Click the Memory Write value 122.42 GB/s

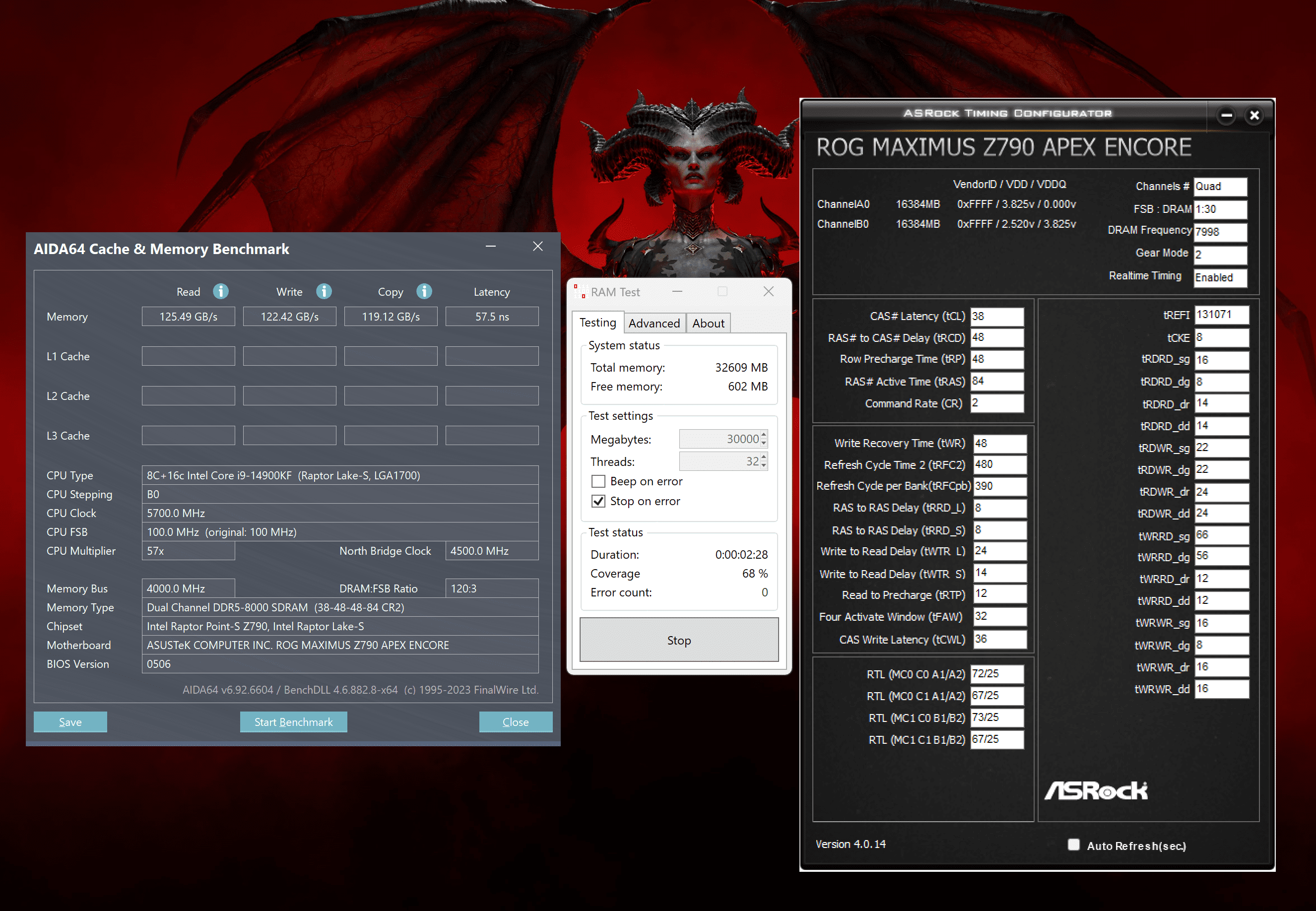pos(289,317)
